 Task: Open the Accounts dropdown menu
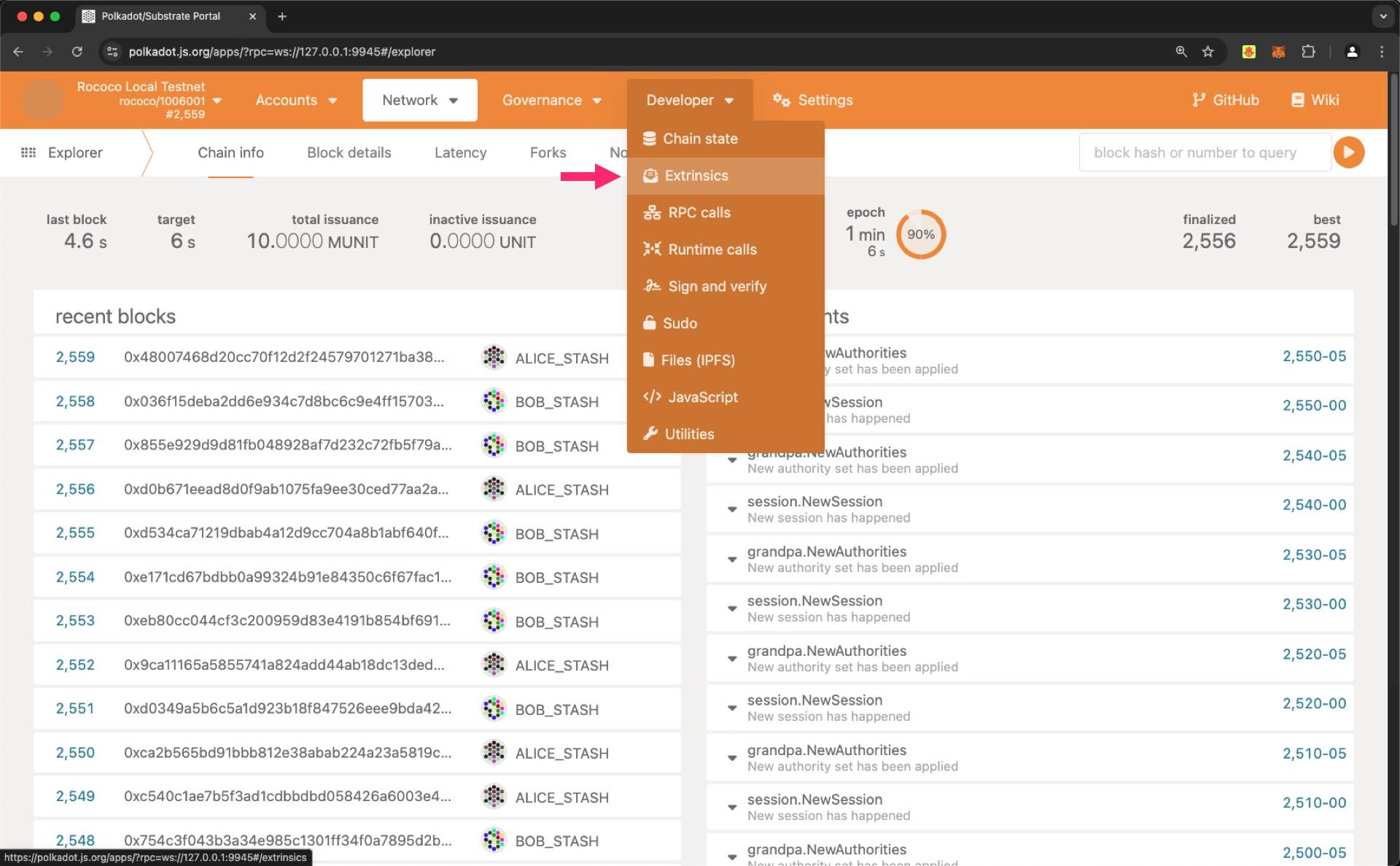[x=295, y=100]
